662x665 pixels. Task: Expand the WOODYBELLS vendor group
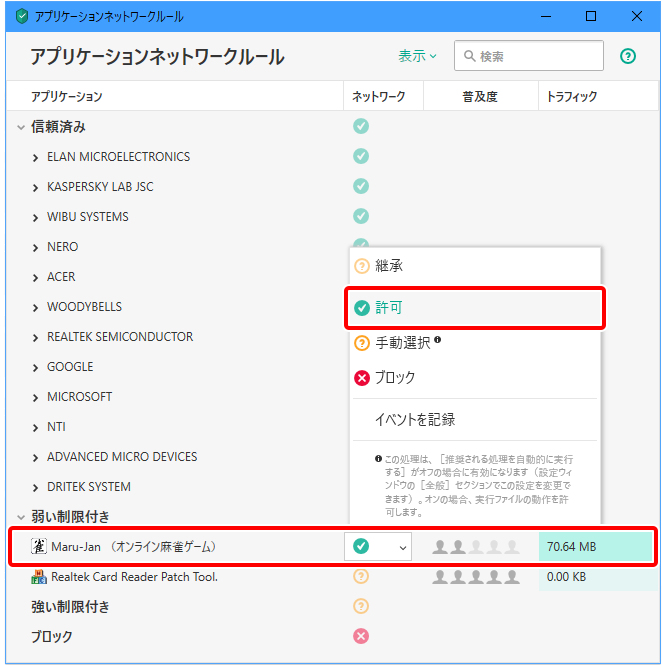coord(36,307)
